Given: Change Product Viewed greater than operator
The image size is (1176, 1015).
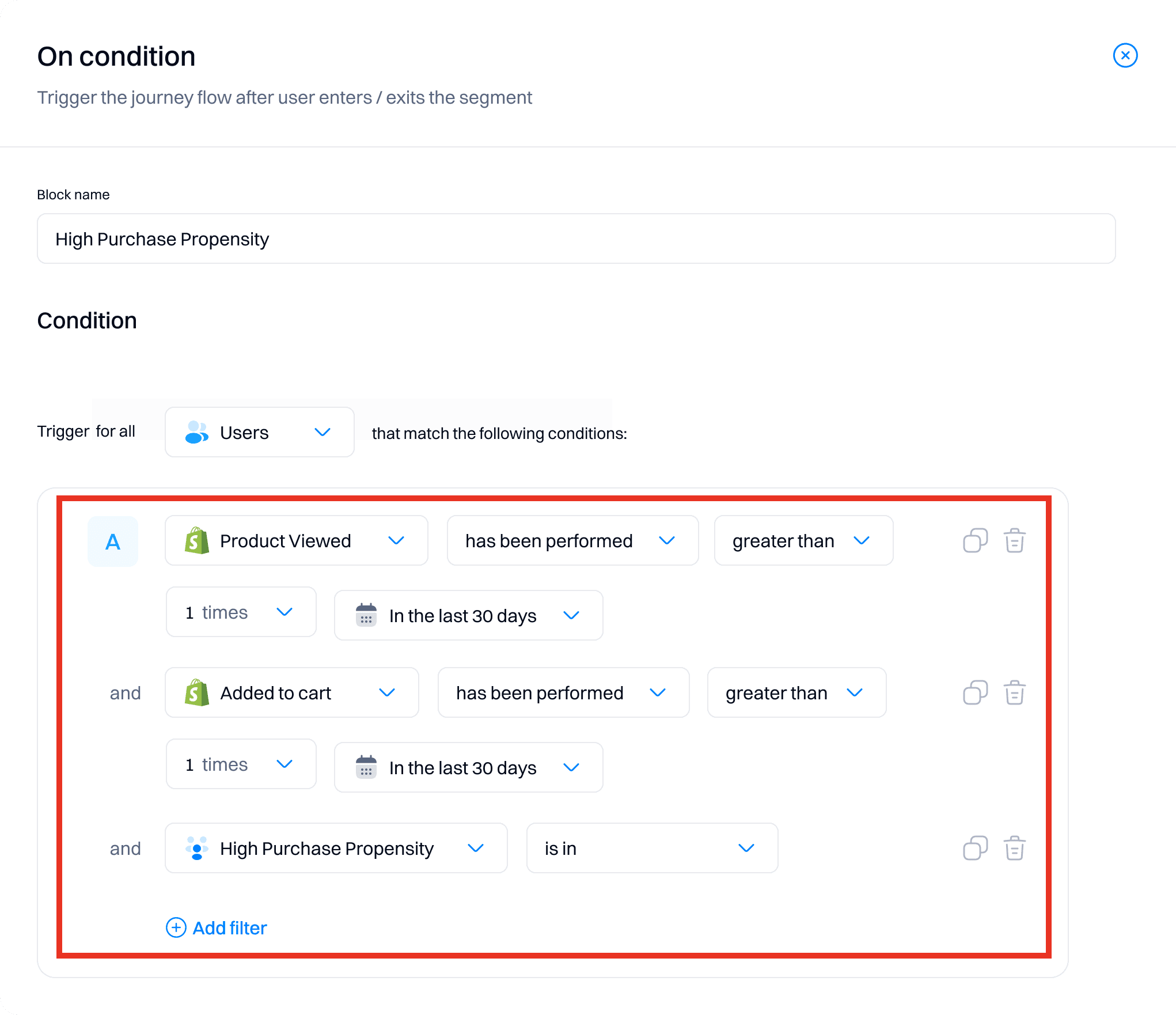Looking at the screenshot, I should tap(803, 541).
